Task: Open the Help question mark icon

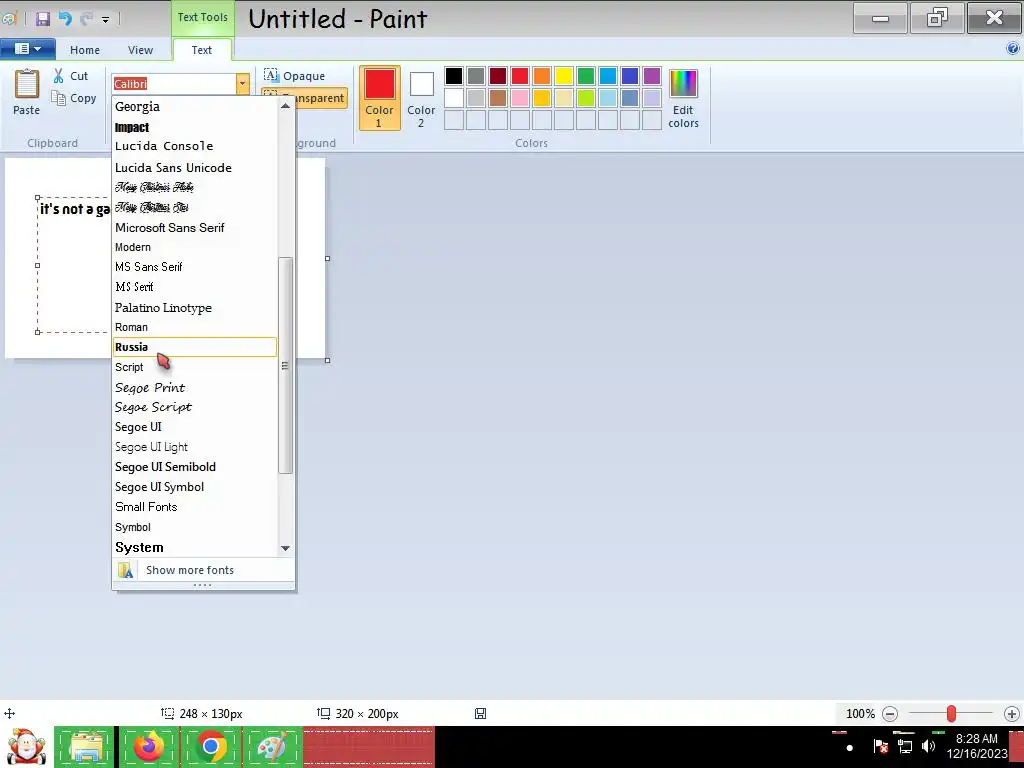Action: [x=1013, y=48]
